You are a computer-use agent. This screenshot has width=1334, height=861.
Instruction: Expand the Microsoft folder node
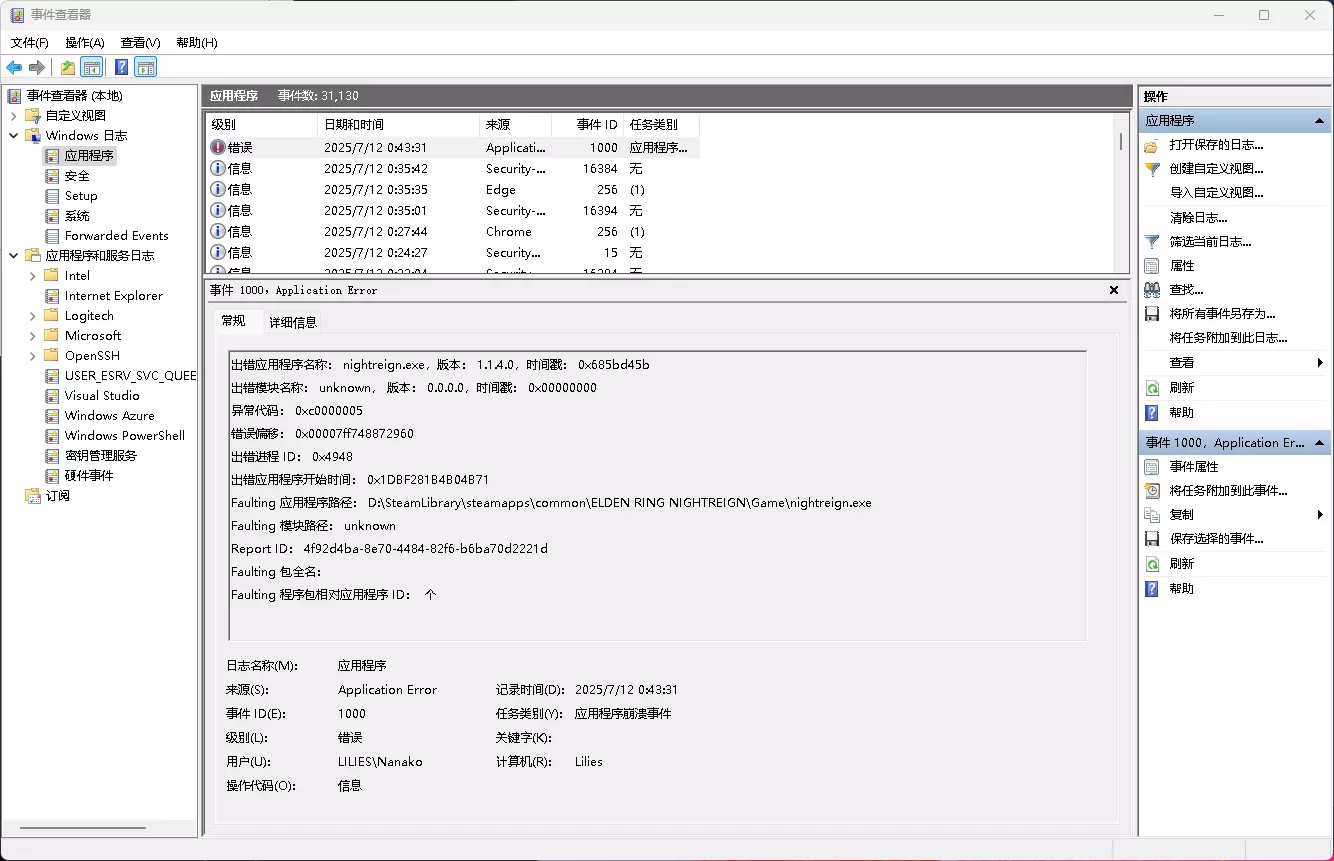click(33, 336)
